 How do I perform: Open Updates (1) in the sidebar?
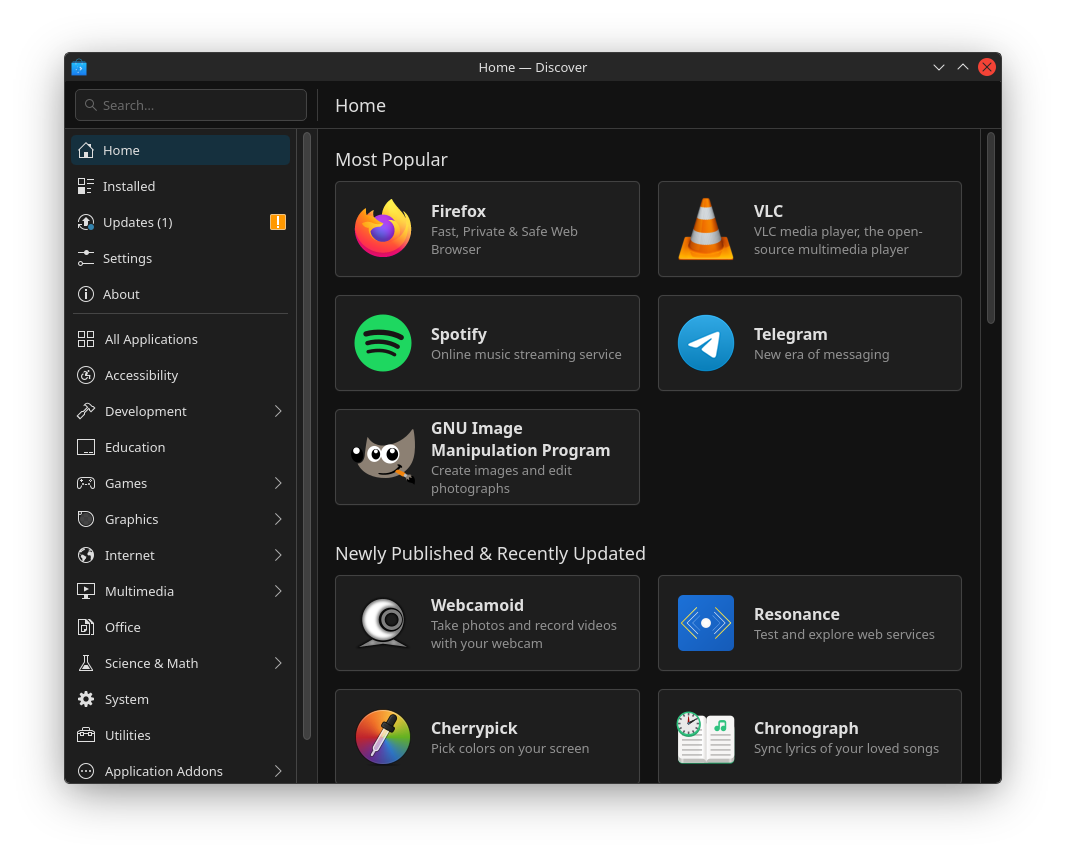[180, 222]
